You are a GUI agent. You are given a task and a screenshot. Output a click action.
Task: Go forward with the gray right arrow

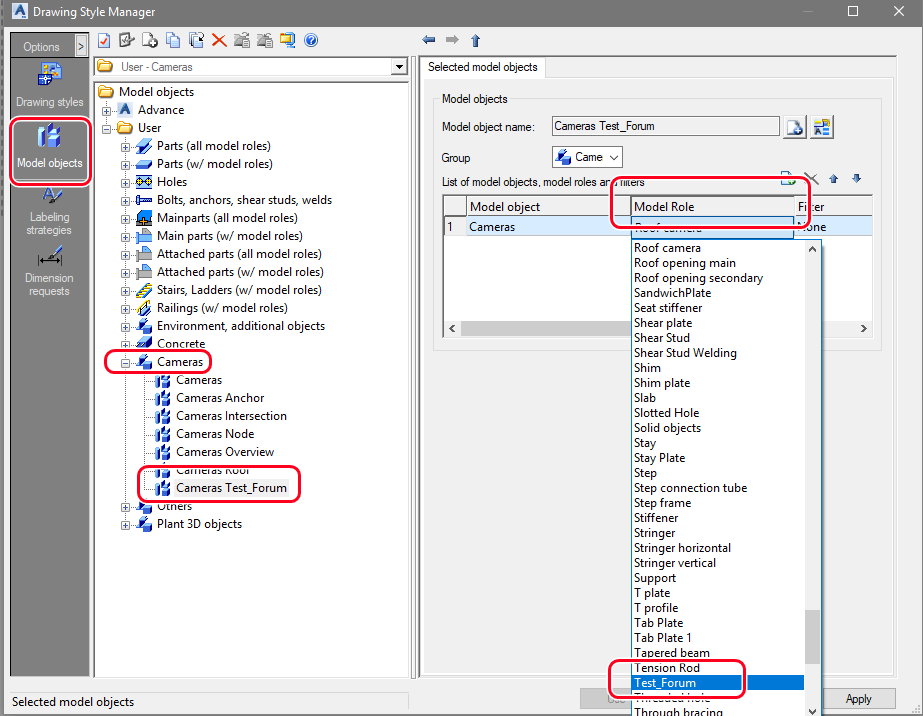452,39
